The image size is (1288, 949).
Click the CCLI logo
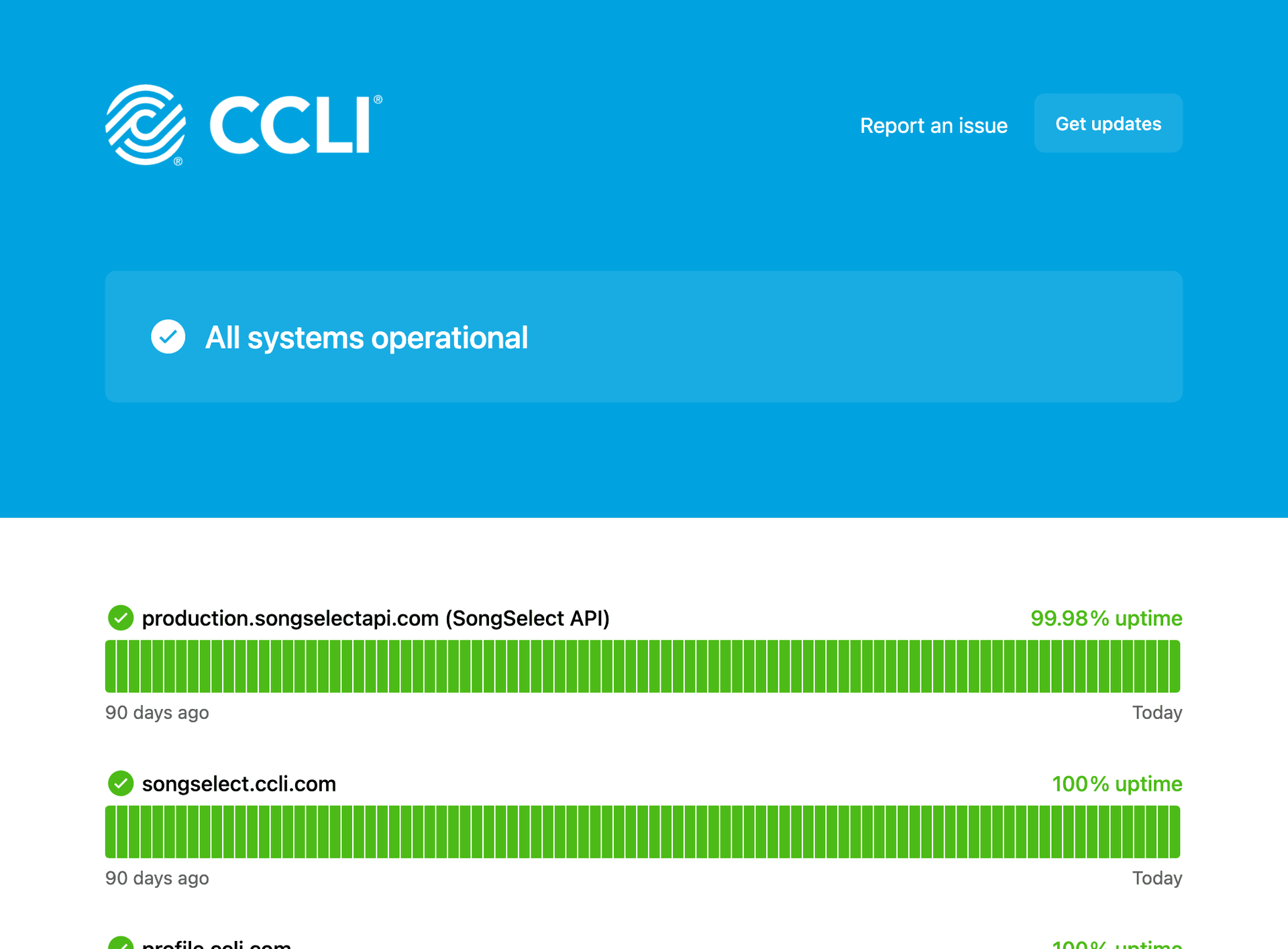[x=244, y=125]
